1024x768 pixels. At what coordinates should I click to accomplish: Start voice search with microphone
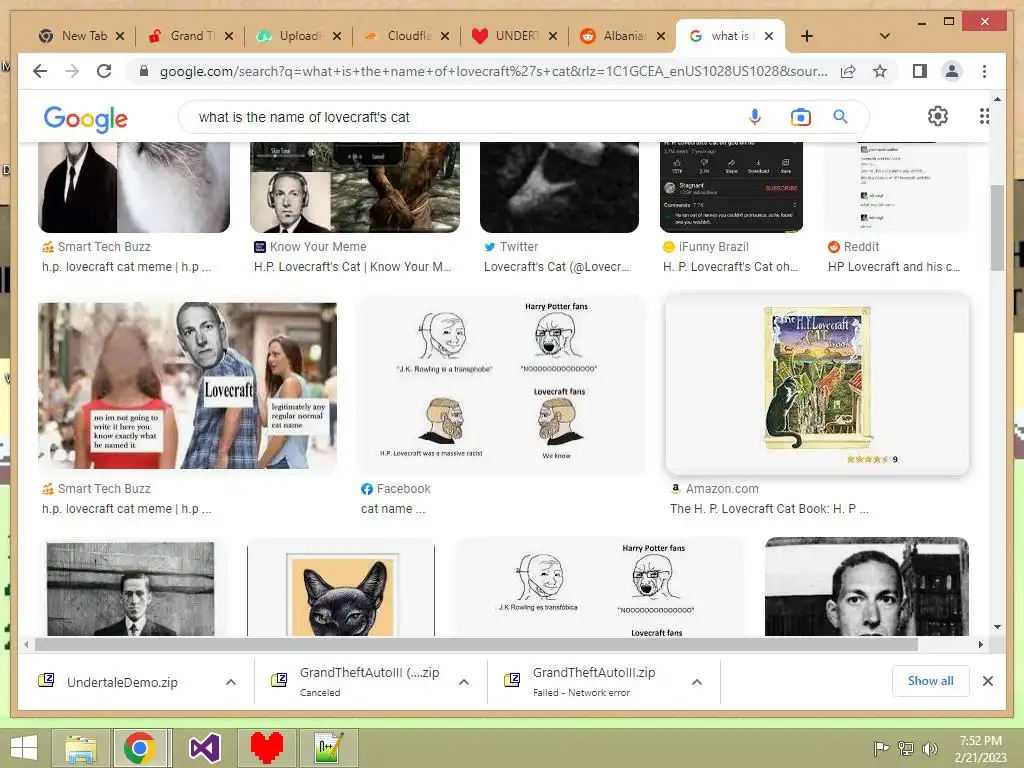pyautogui.click(x=754, y=117)
